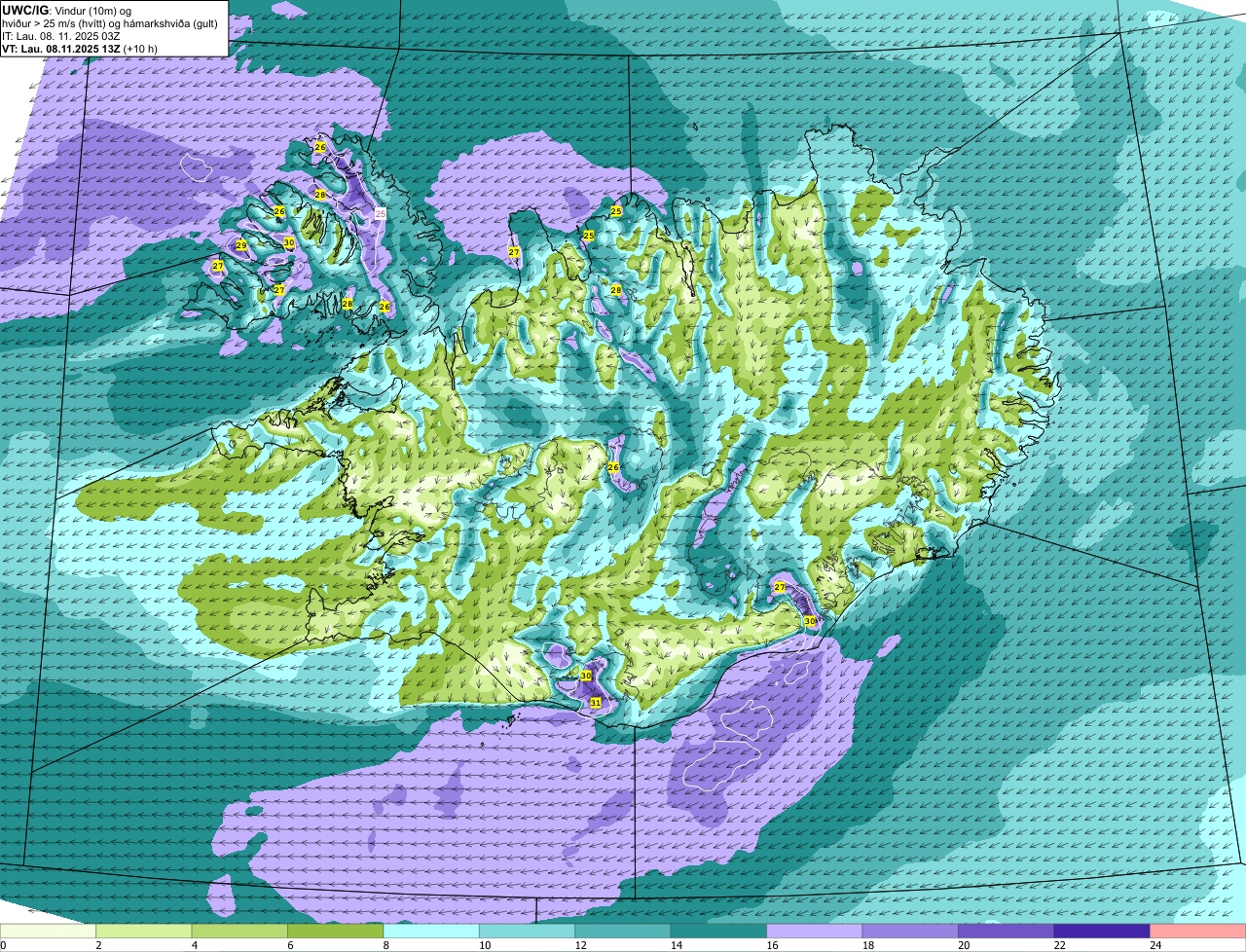Pick the 12–14 m/s teal legend swatch
Image resolution: width=1246 pixels, height=952 pixels.
point(624,932)
